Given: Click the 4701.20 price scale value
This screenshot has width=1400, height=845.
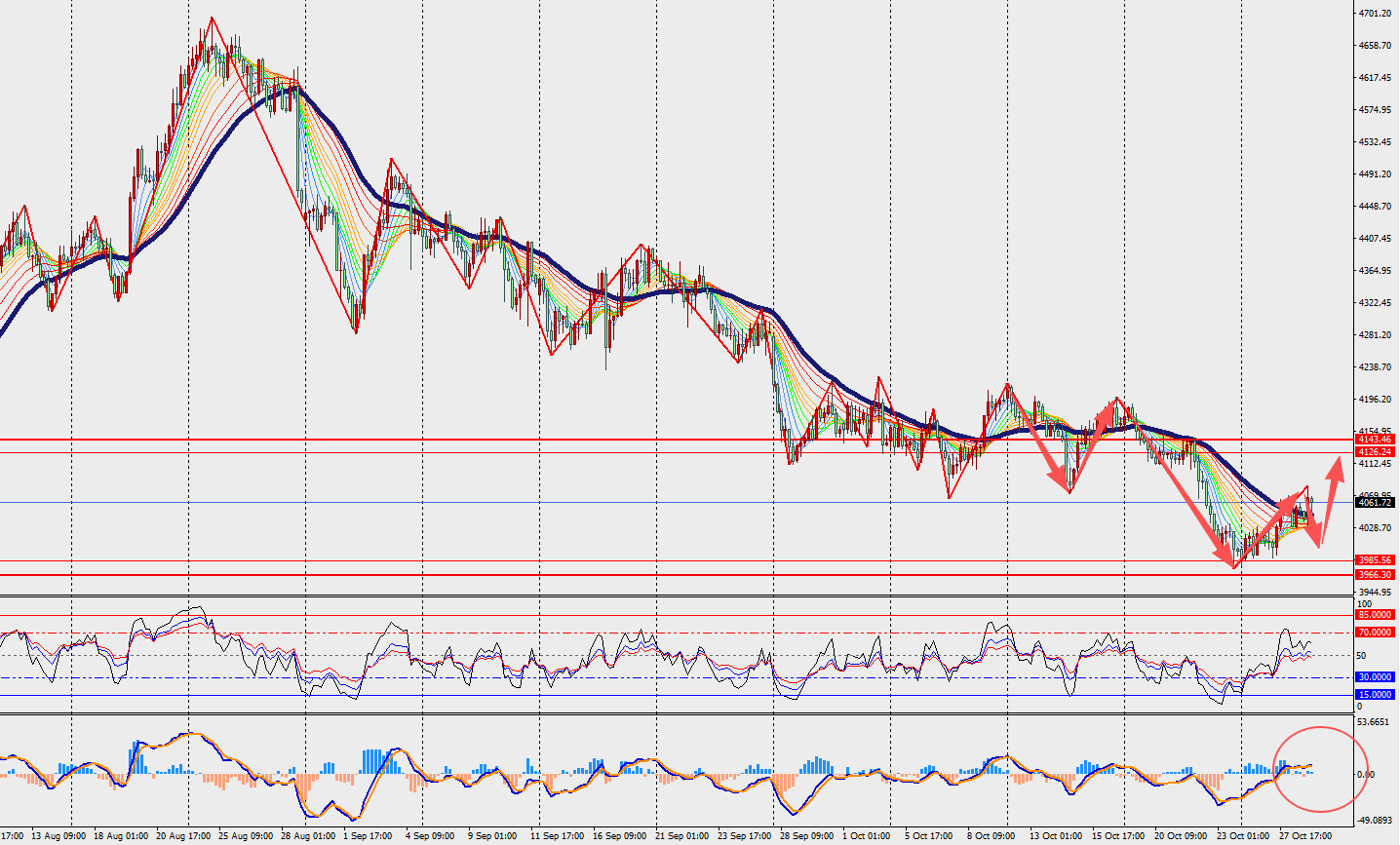Looking at the screenshot, I should [x=1375, y=14].
